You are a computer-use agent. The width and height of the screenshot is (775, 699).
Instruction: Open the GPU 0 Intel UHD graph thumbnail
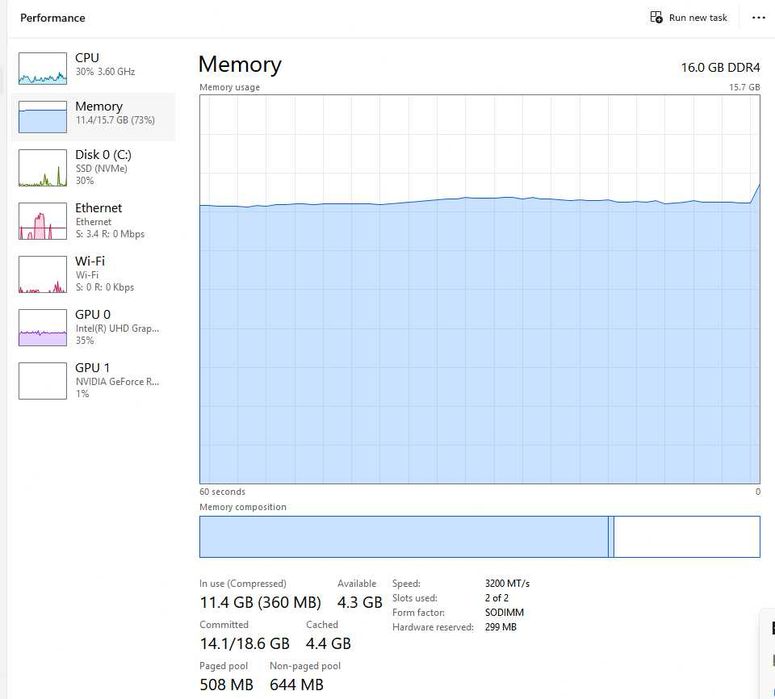[43, 328]
